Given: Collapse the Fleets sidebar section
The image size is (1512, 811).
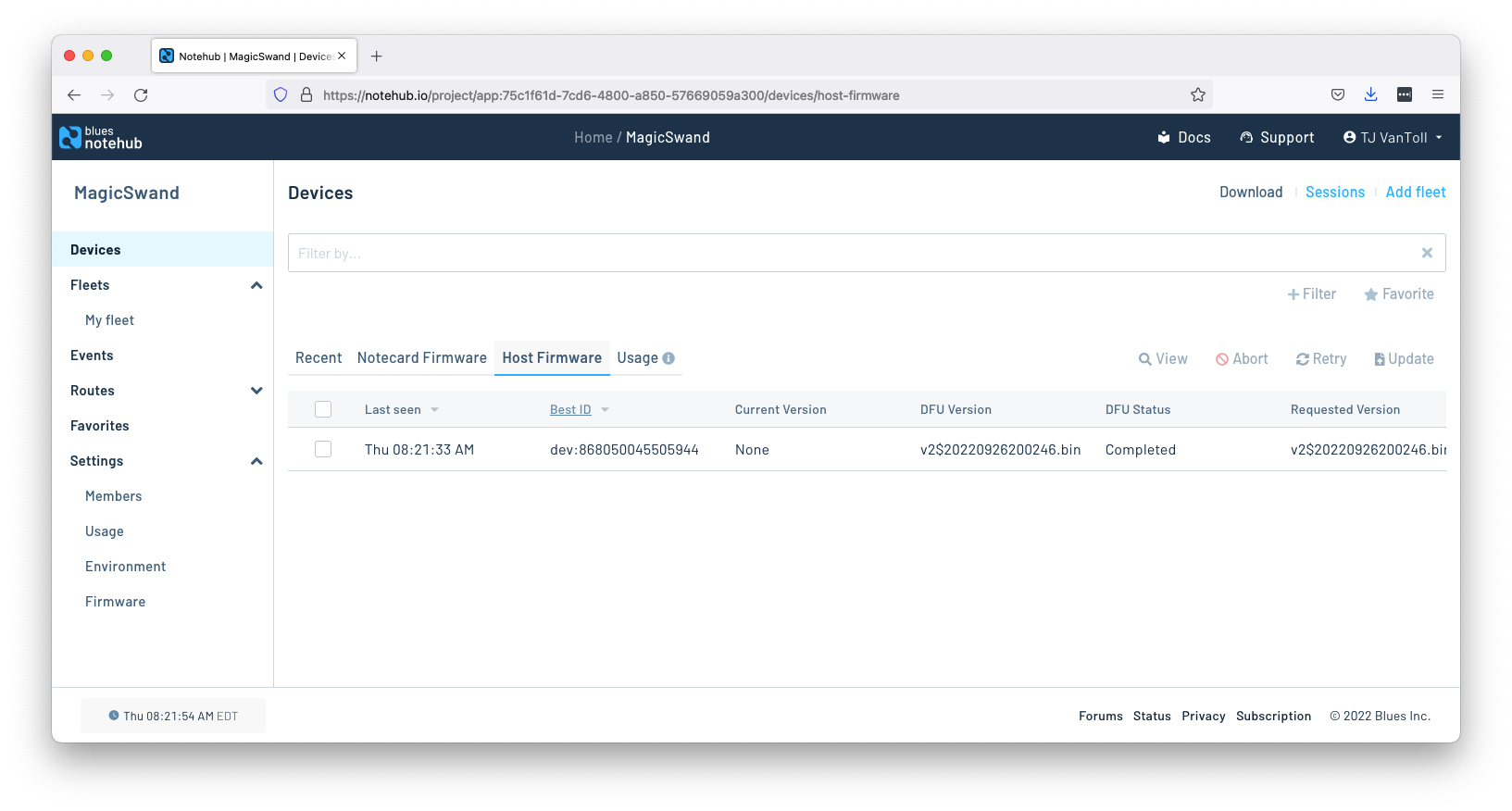Looking at the screenshot, I should click(256, 285).
